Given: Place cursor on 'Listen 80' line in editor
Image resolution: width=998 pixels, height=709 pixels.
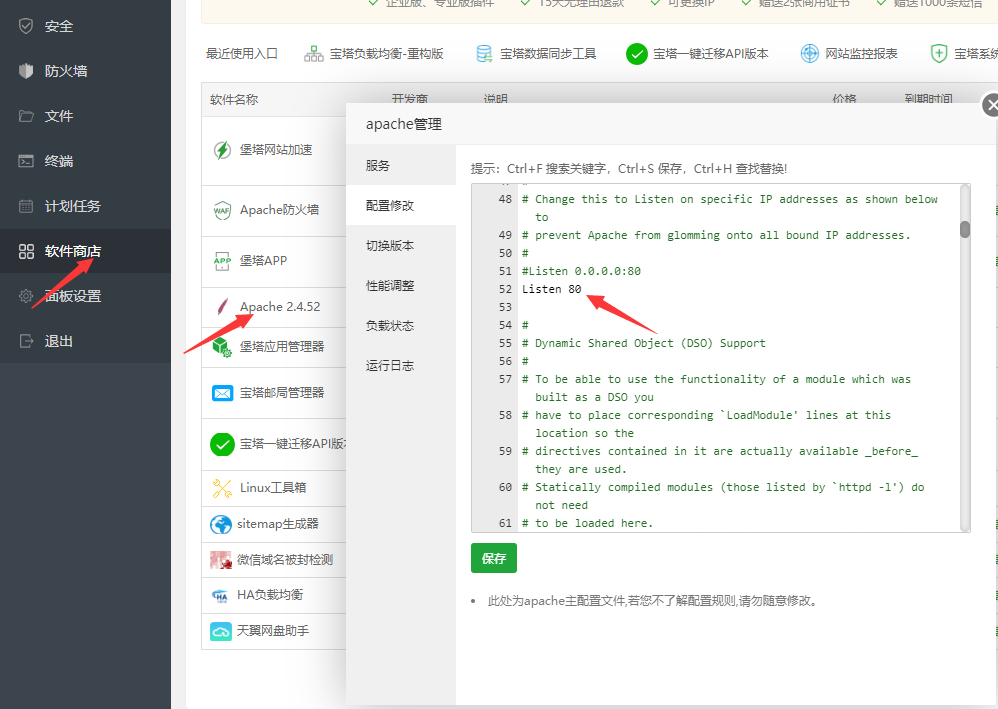Looking at the screenshot, I should click(x=551, y=289).
